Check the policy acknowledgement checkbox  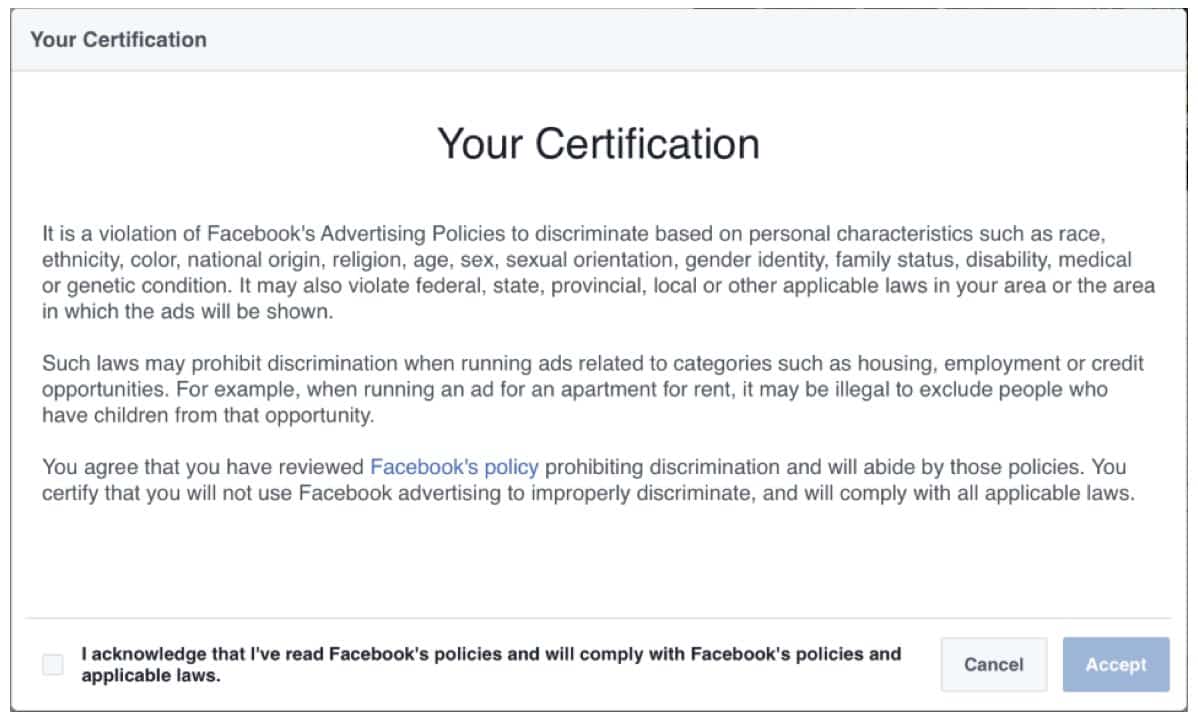[x=53, y=665]
